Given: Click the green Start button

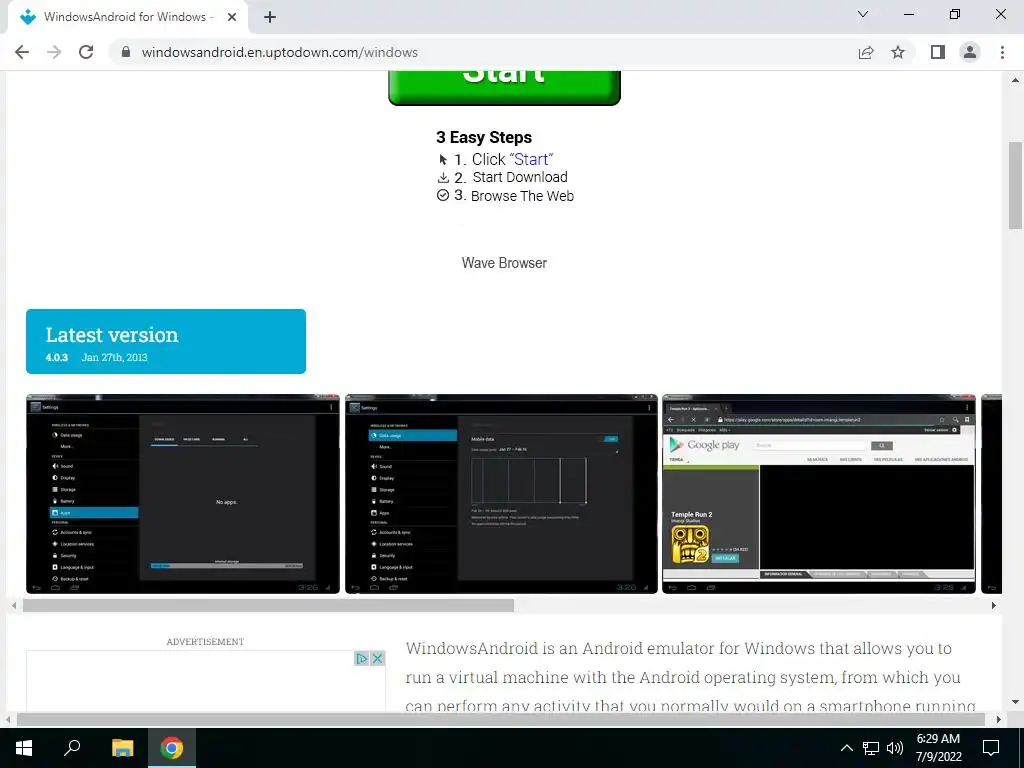Looking at the screenshot, I should 504,88.
